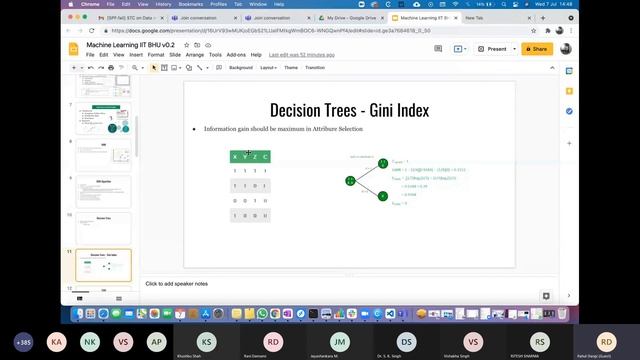The image size is (640, 360).
Task: Open the insert image dropdown arrow
Action: pos(180,68)
